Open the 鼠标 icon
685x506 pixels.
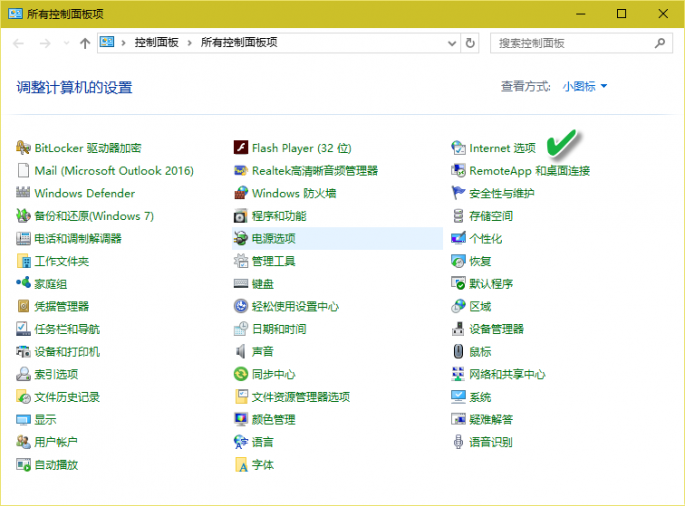tap(458, 351)
